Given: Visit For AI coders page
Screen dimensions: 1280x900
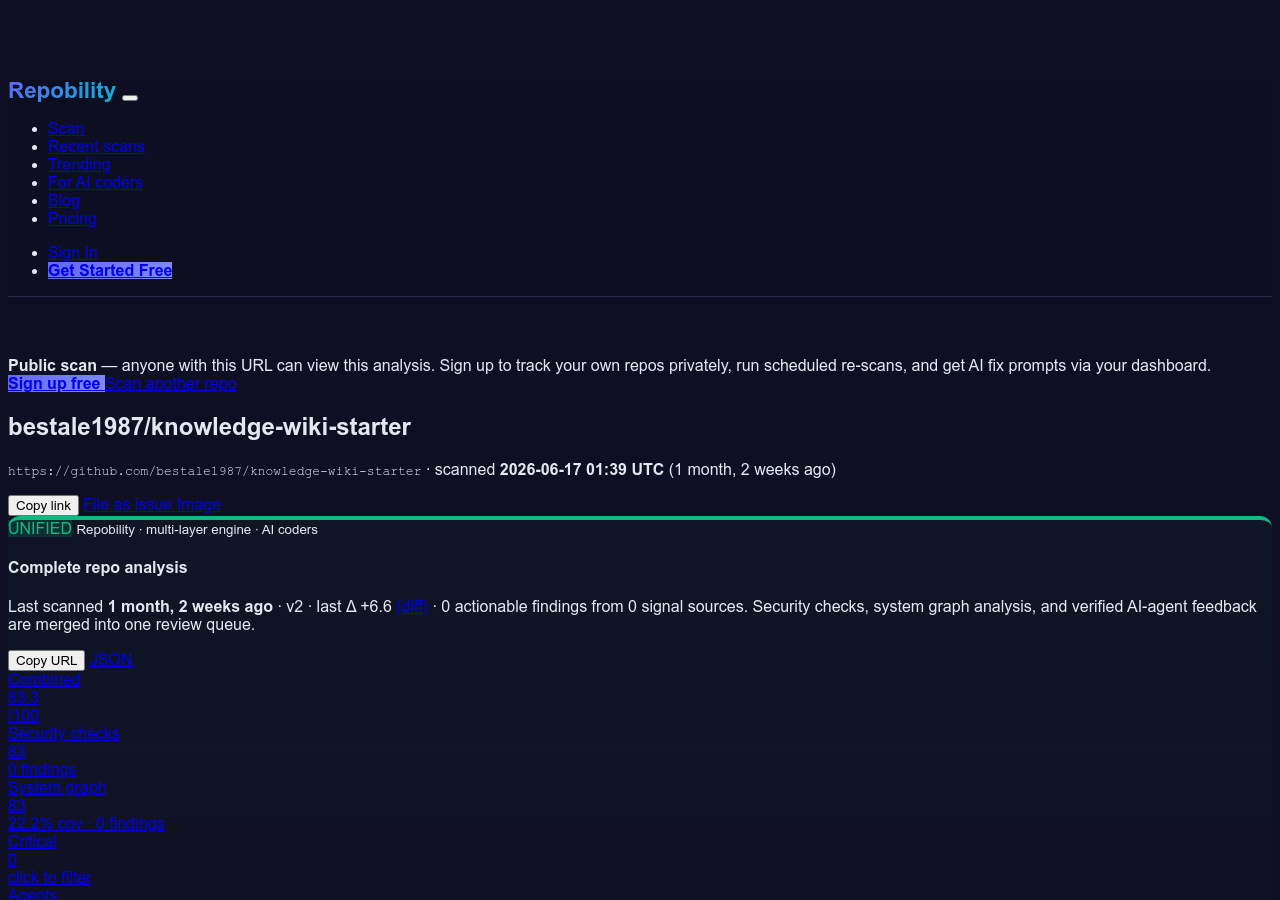Looking at the screenshot, I should tap(95, 182).
